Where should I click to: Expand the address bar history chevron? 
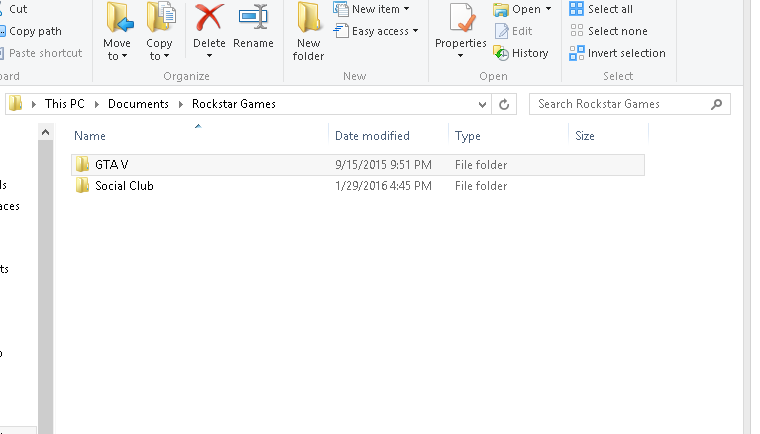coord(482,104)
